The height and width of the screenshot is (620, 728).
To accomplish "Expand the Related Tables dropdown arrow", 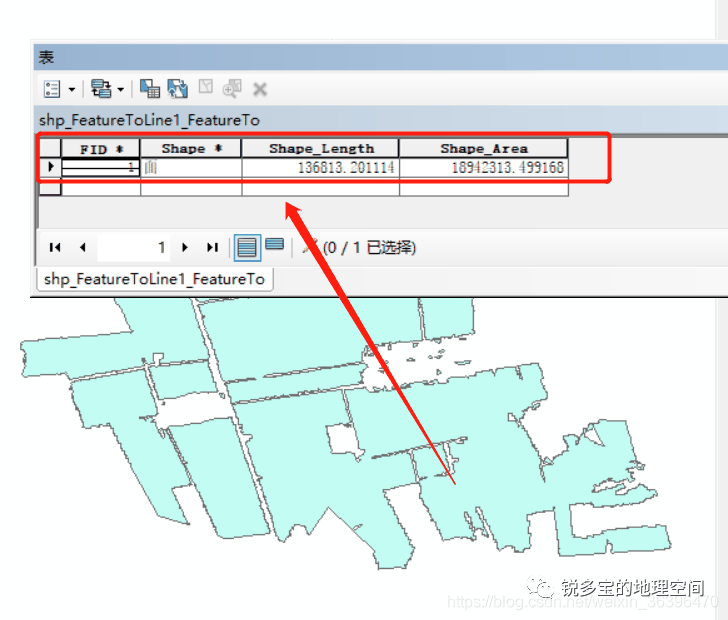I will point(120,89).
